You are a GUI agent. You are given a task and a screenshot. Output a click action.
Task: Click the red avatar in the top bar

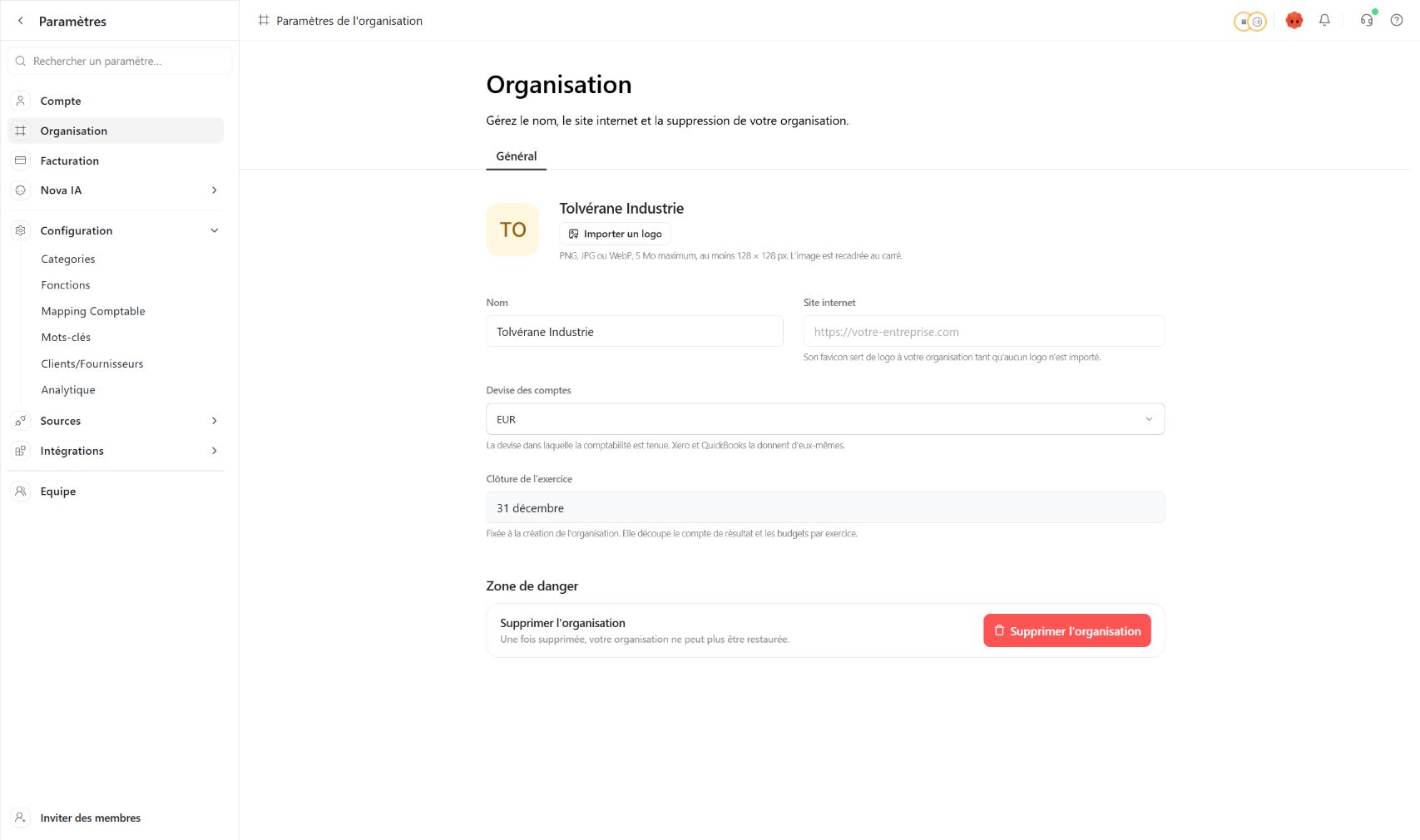(x=1294, y=21)
